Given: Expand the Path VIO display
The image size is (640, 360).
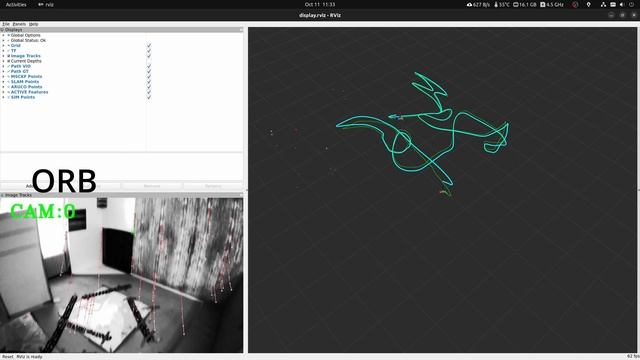Looking at the screenshot, I should (x=3, y=66).
